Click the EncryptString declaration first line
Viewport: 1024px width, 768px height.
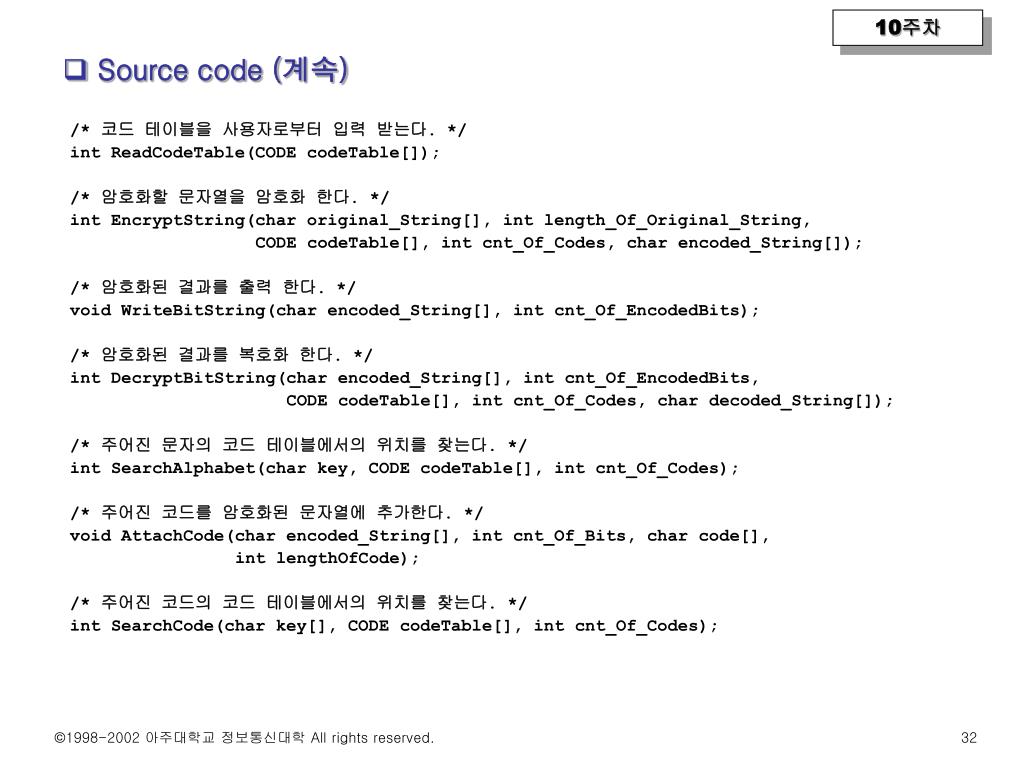(440, 221)
